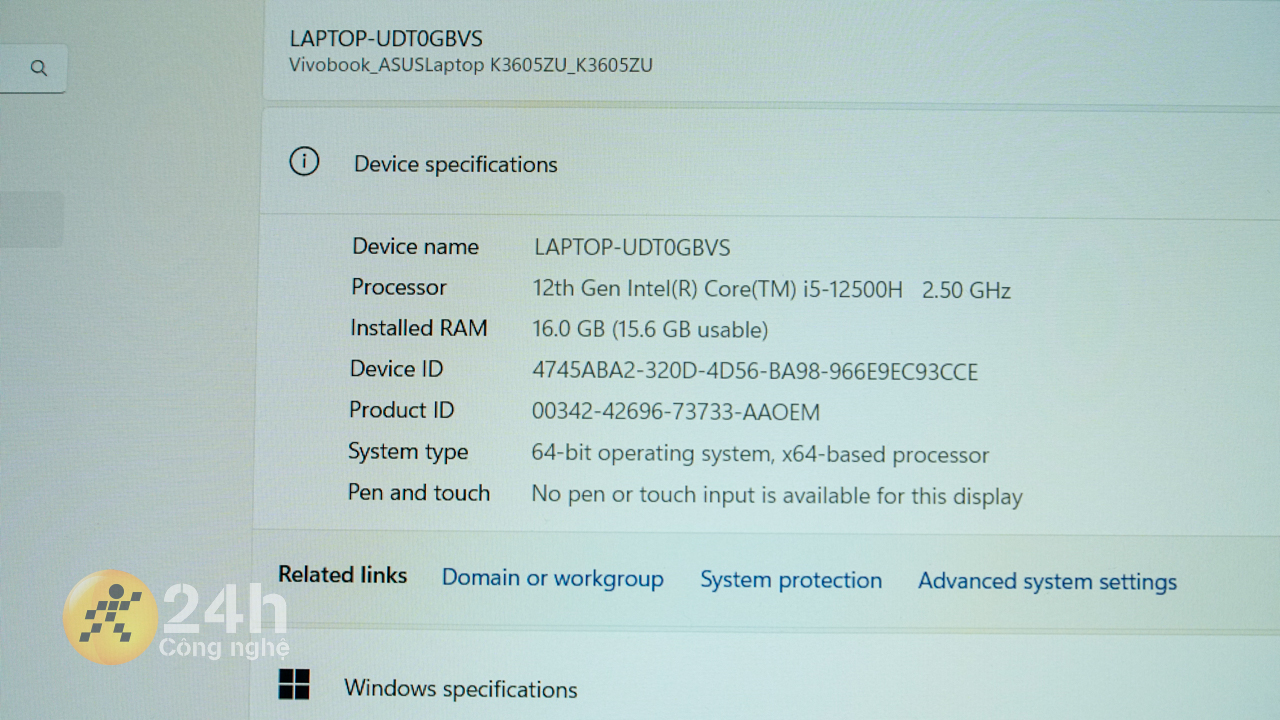This screenshot has height=720, width=1280.
Task: Expand the Device specifications section header
Action: [770, 162]
